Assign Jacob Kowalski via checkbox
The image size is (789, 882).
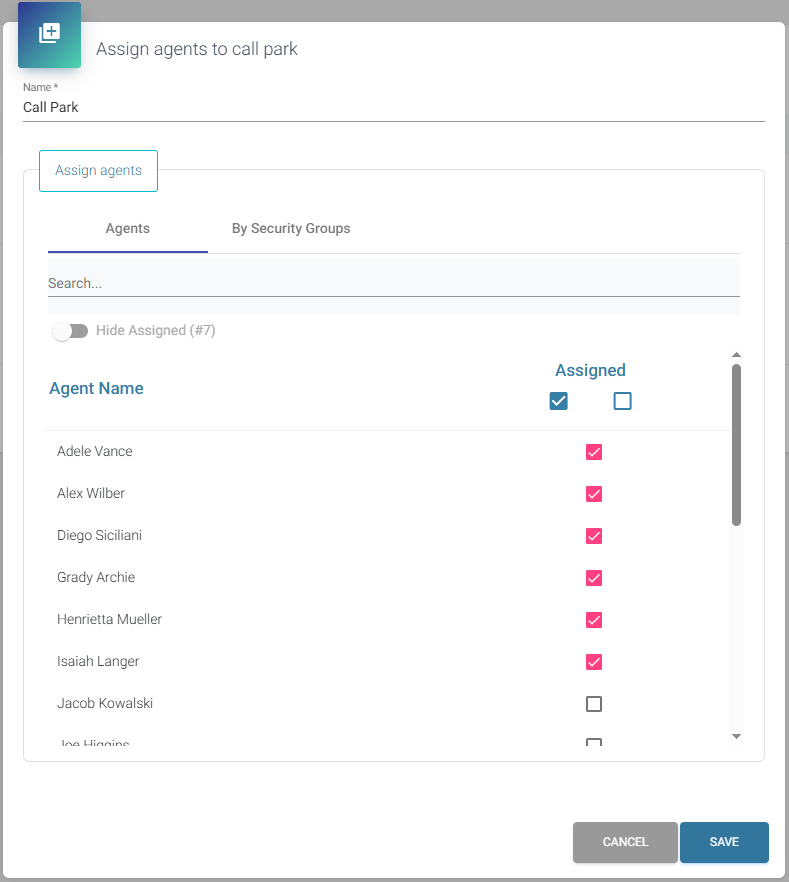point(594,704)
